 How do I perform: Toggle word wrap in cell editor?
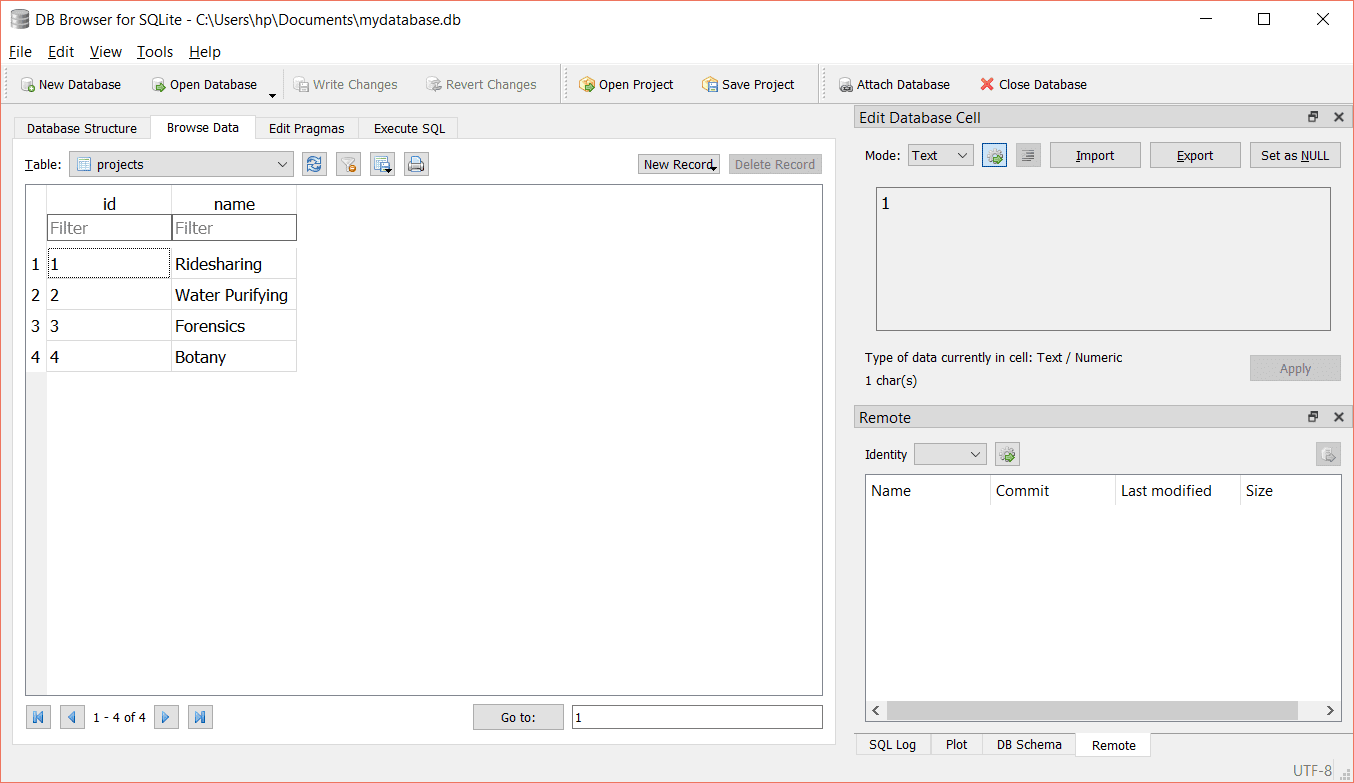tap(1028, 154)
